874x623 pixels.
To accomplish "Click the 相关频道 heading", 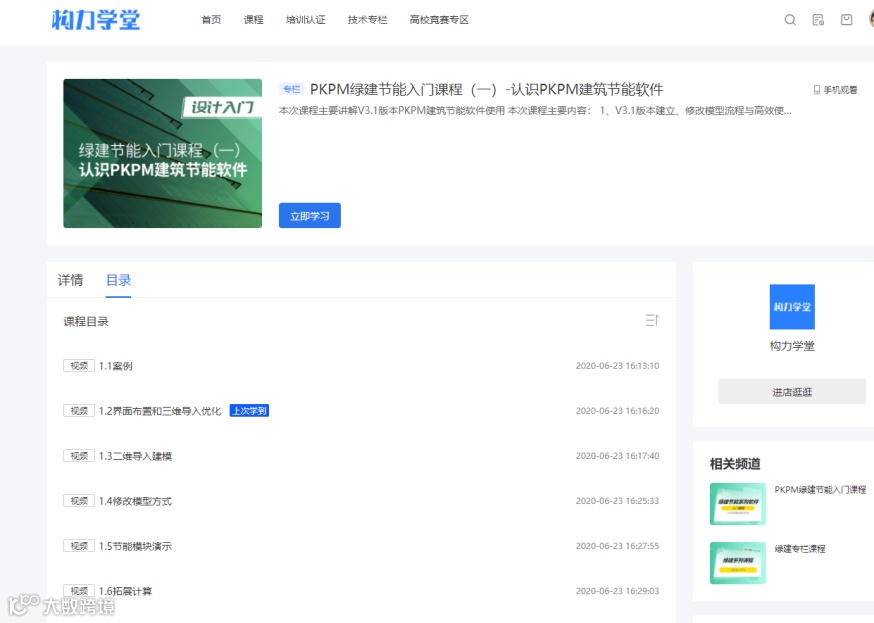I will tap(735, 464).
